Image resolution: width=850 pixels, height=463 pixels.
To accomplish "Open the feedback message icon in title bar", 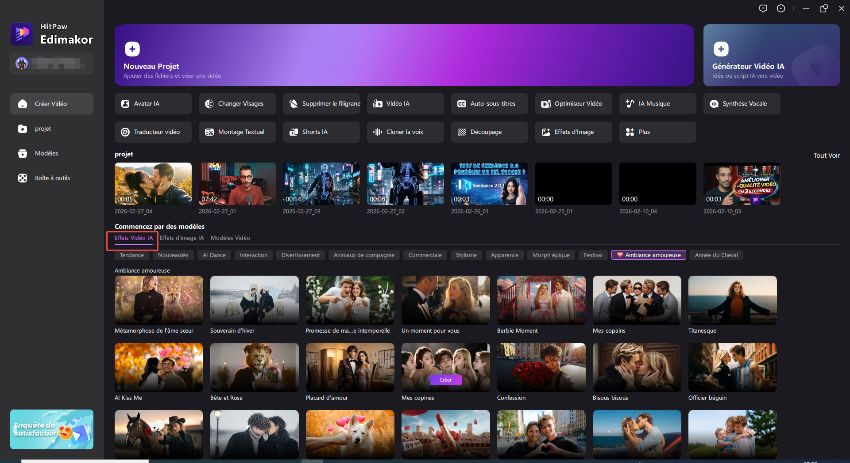I will point(763,8).
